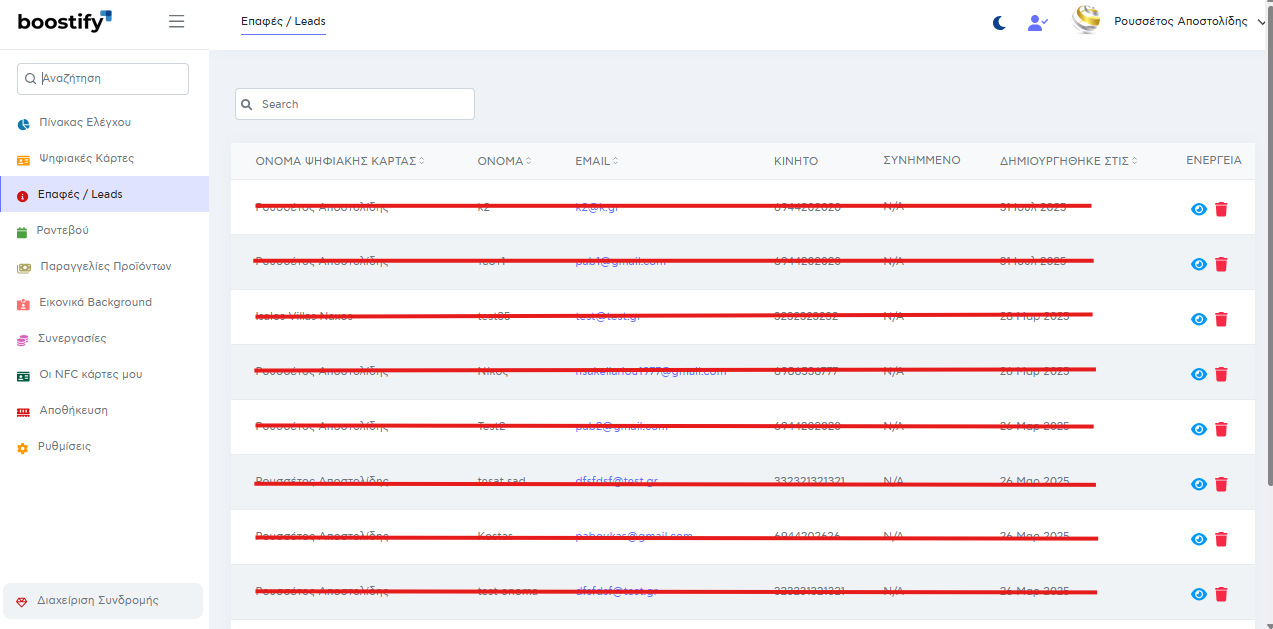Click the user verification icon in header
This screenshot has height=629, width=1273.
[1037, 22]
